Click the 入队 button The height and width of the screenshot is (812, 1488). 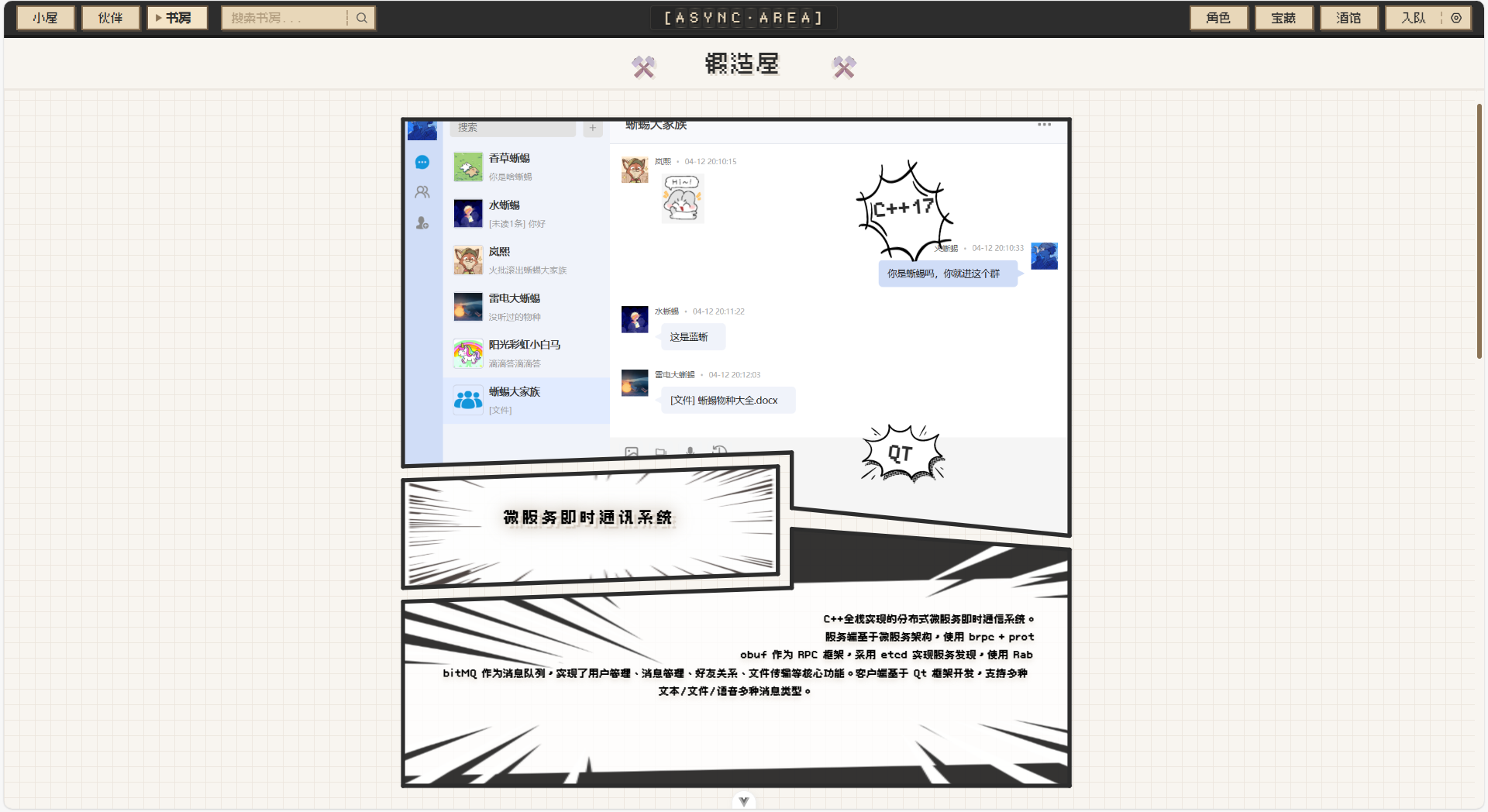click(x=1413, y=18)
